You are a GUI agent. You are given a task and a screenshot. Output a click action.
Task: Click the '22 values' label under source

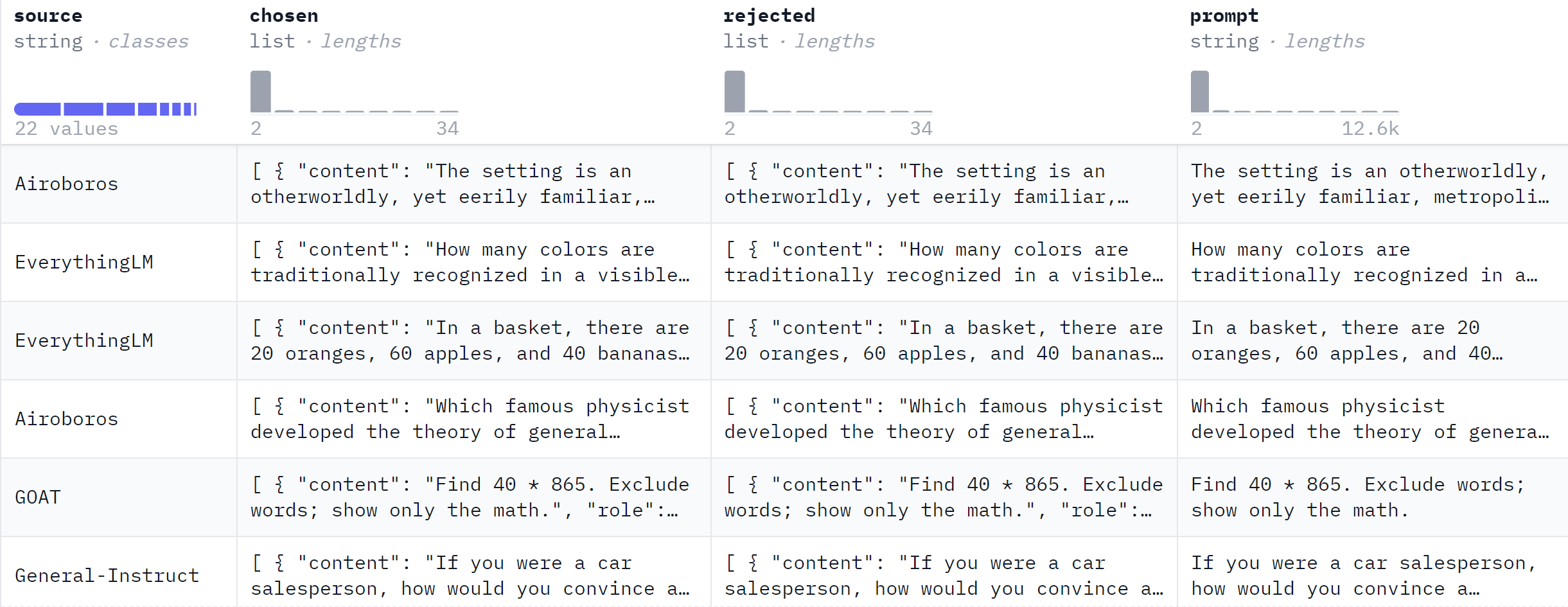[66, 129]
